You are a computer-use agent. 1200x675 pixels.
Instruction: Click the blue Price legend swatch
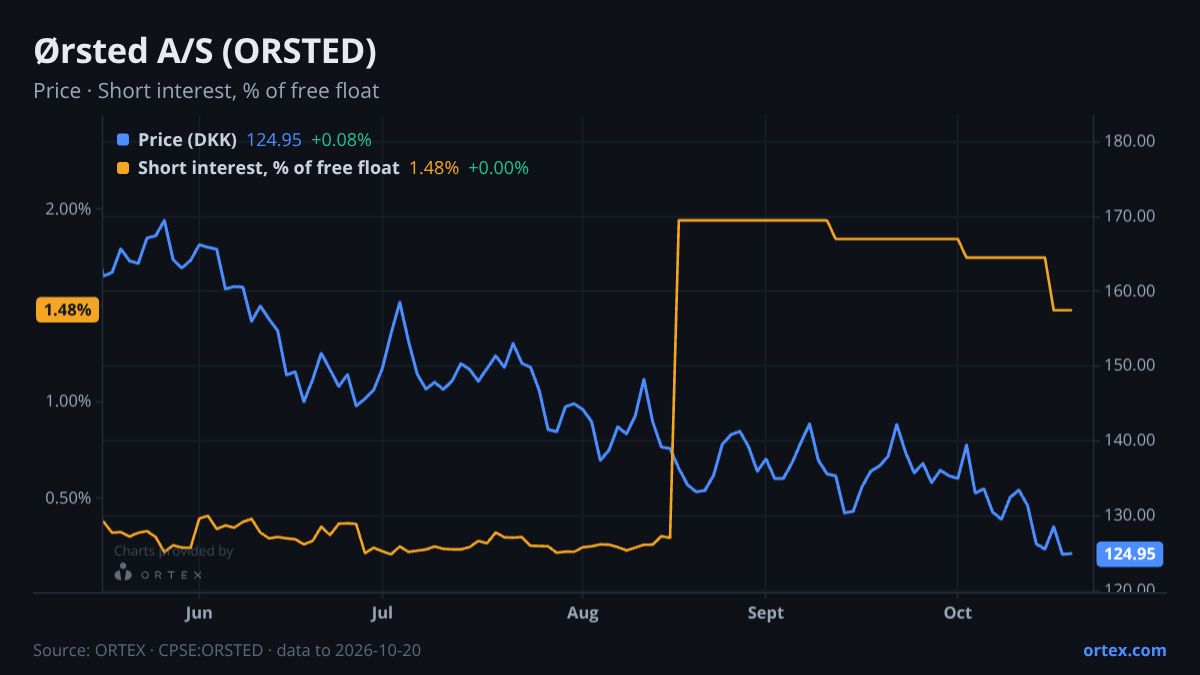point(123,140)
